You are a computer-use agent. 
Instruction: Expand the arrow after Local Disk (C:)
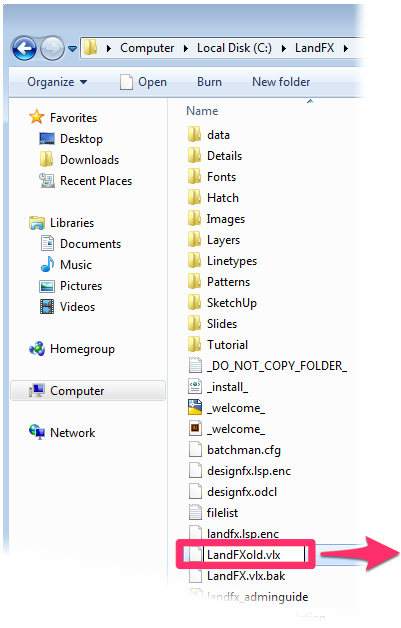284,48
